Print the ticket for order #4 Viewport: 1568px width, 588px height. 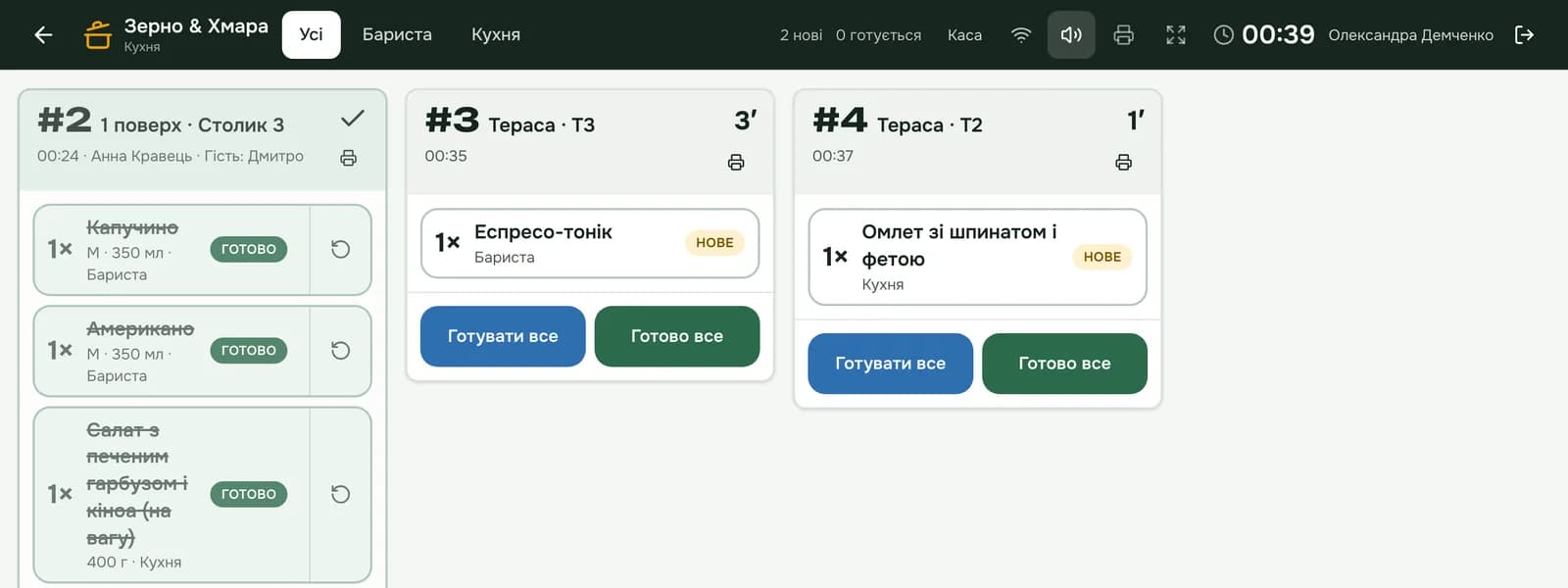1123,162
